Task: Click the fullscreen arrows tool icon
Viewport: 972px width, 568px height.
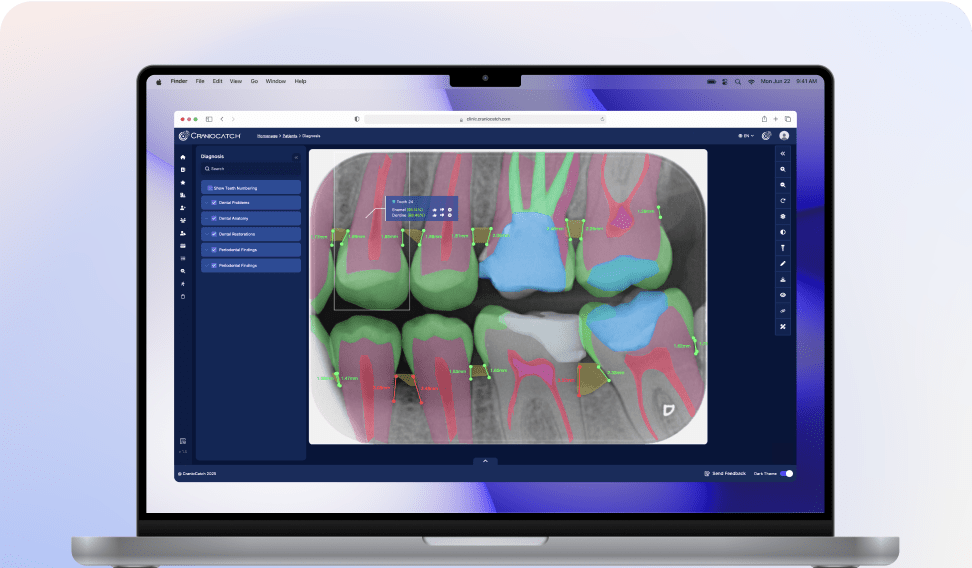Action: pyautogui.click(x=783, y=326)
